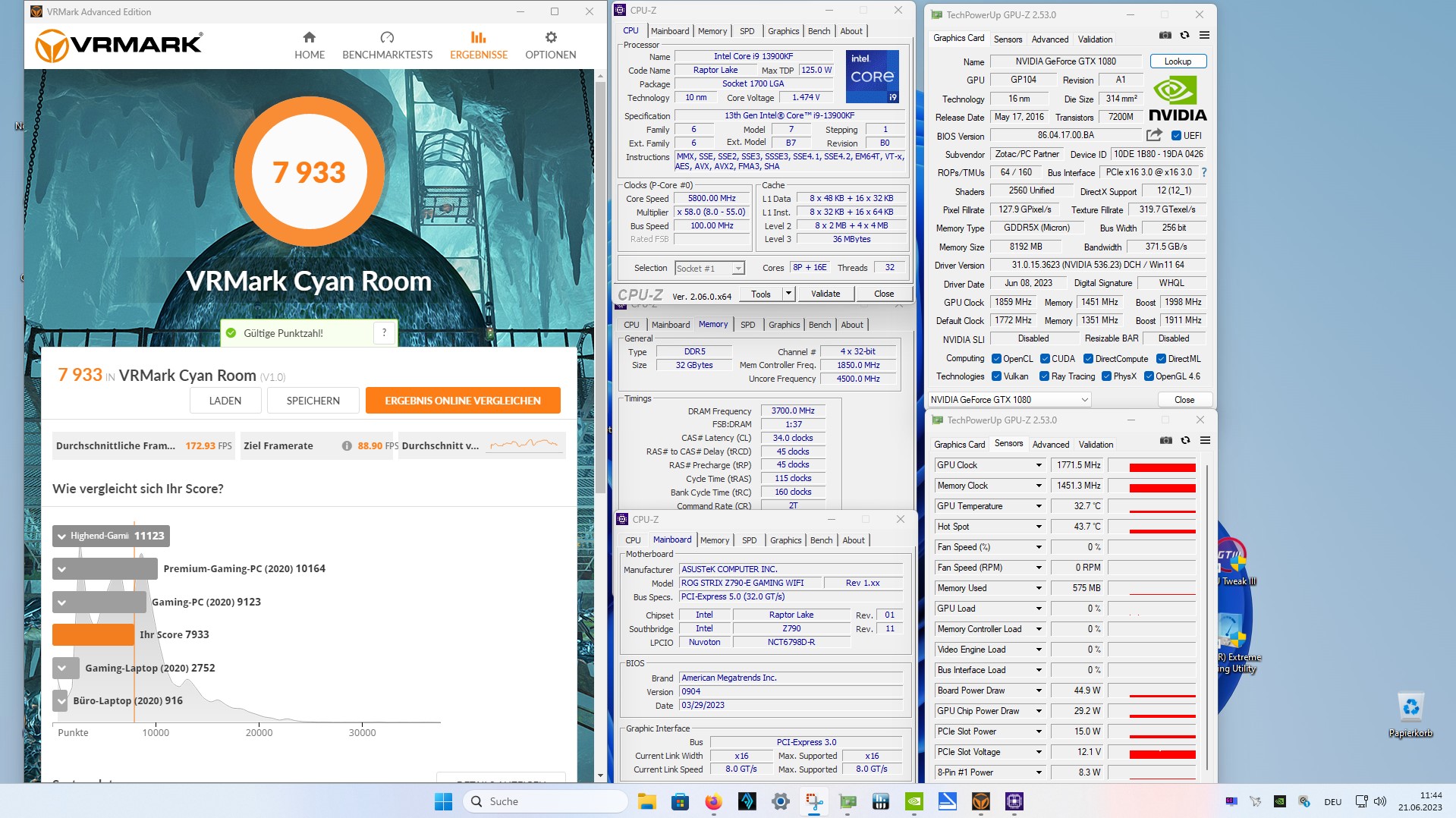Open the GPU selection dropdown NVIDIA GeForce GTX 1080
The image size is (1456, 818).
click(x=1010, y=400)
